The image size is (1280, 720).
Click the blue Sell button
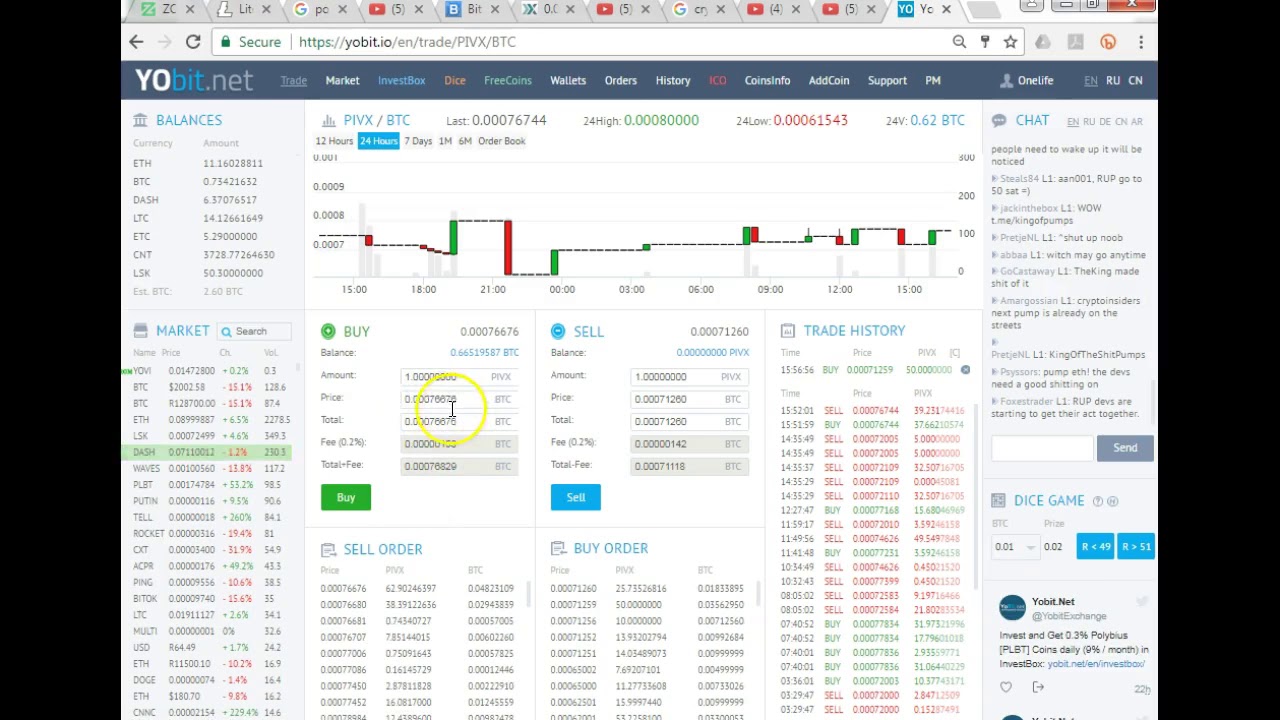coord(576,497)
